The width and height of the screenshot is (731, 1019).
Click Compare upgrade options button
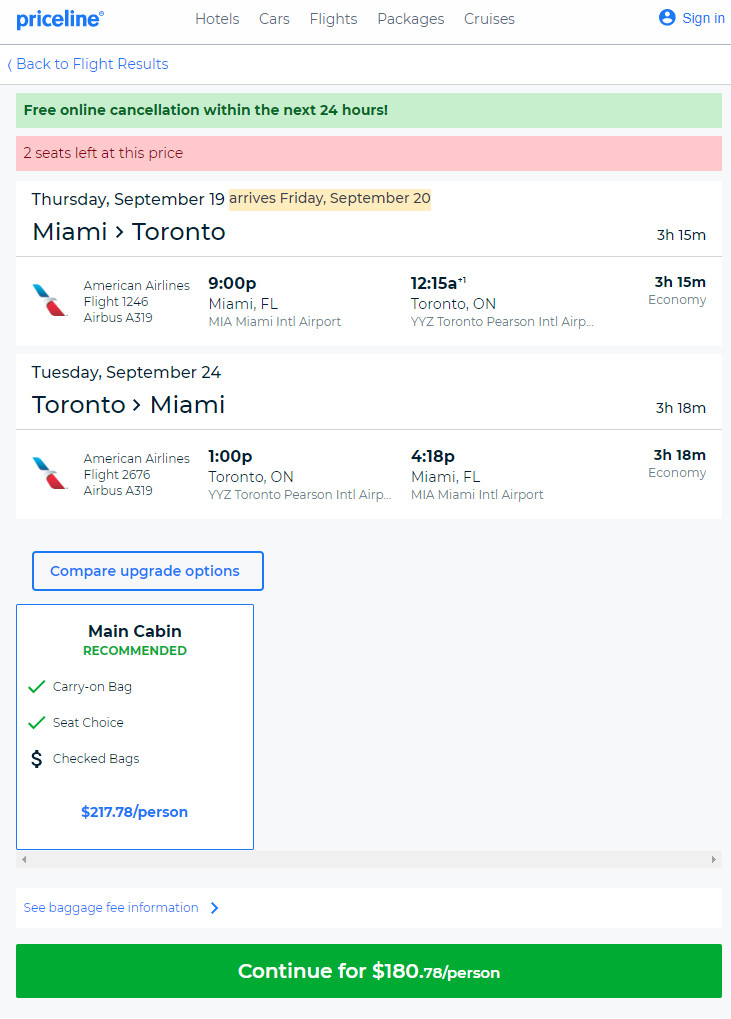(x=148, y=571)
